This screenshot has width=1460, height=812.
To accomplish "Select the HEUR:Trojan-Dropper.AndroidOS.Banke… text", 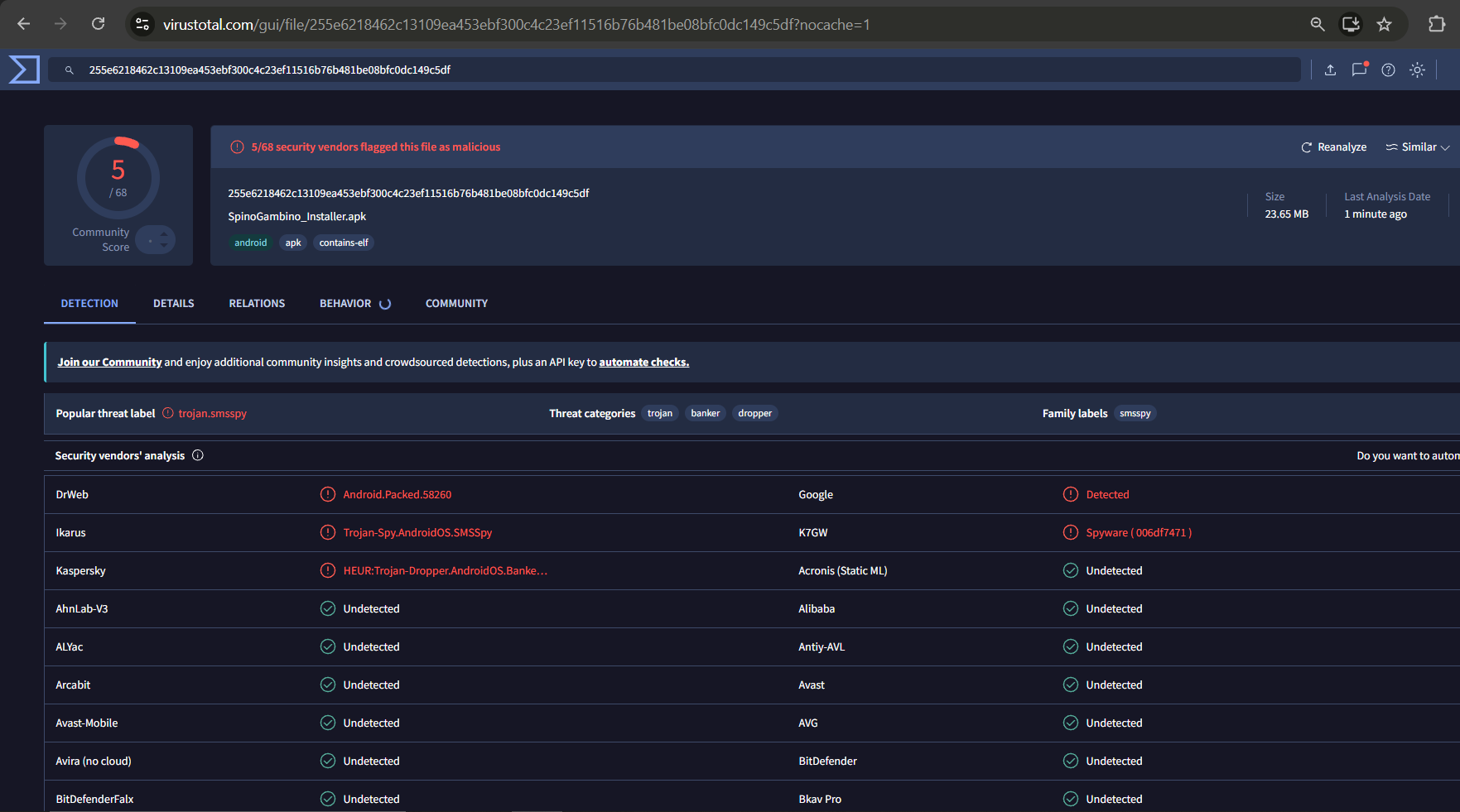I will (446, 571).
